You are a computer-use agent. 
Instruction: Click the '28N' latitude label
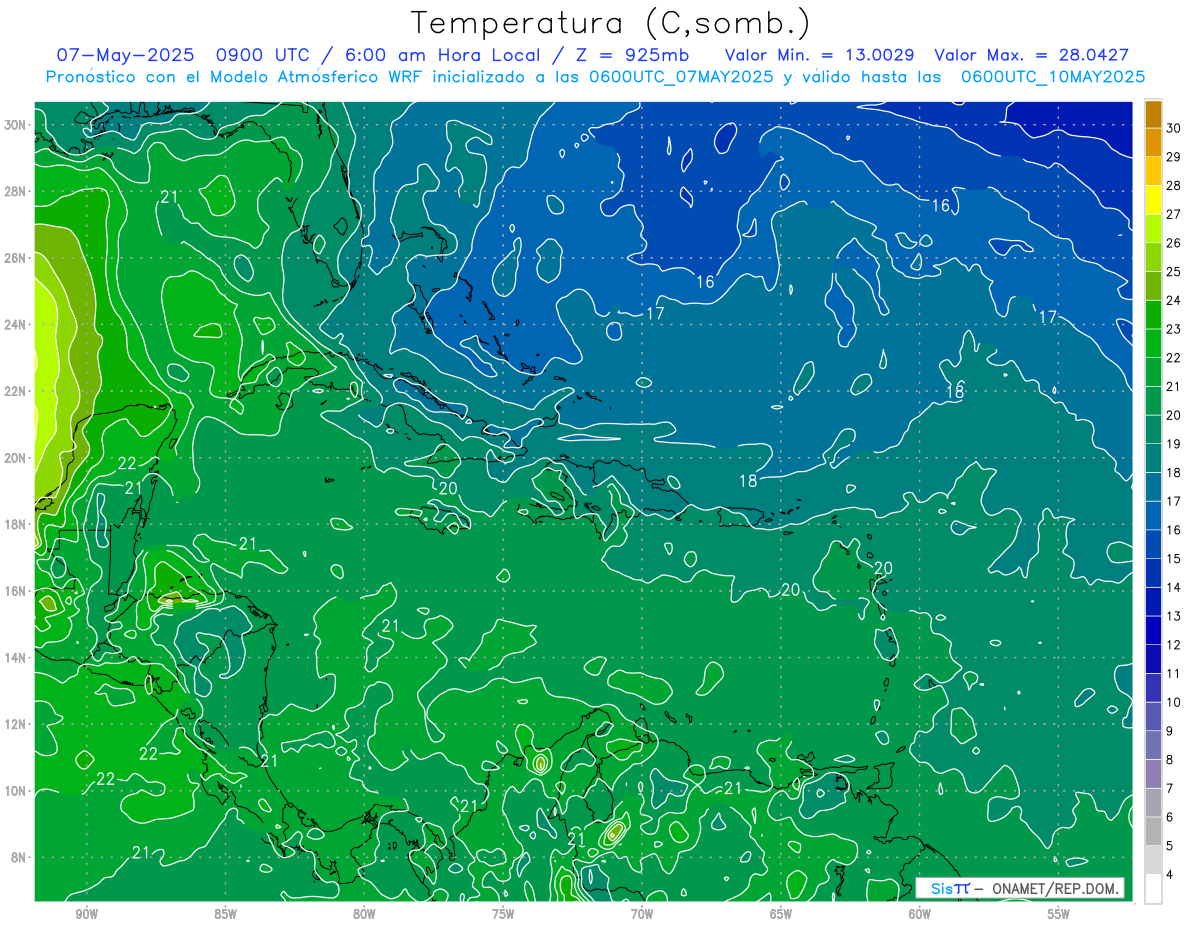(17, 191)
